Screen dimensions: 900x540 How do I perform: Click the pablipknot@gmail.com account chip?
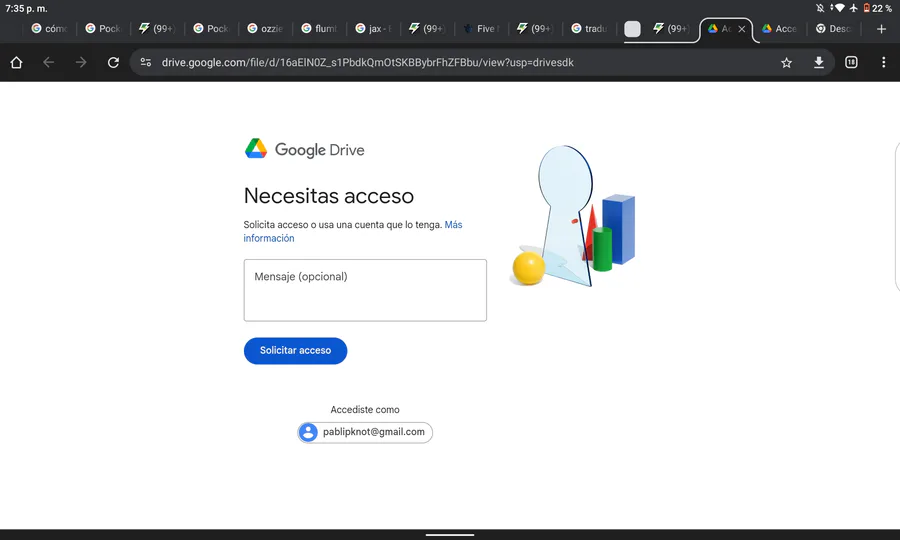365,432
